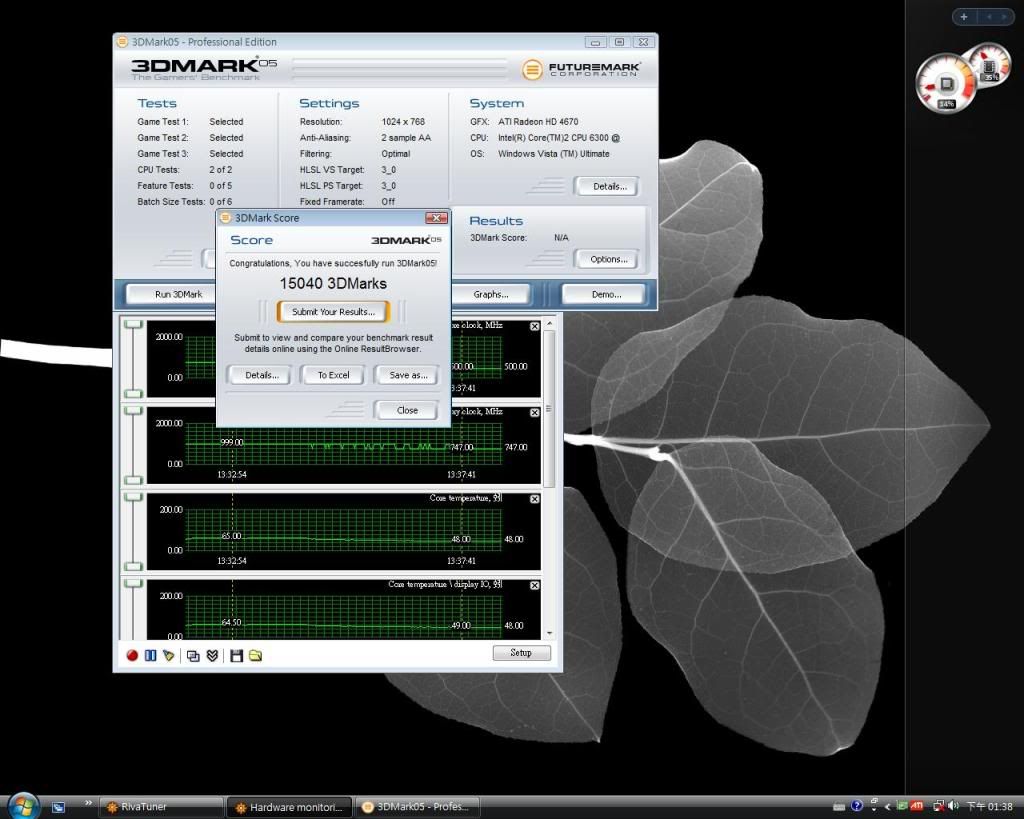Switch to Hardware monitoring taskbar button

[x=289, y=807]
